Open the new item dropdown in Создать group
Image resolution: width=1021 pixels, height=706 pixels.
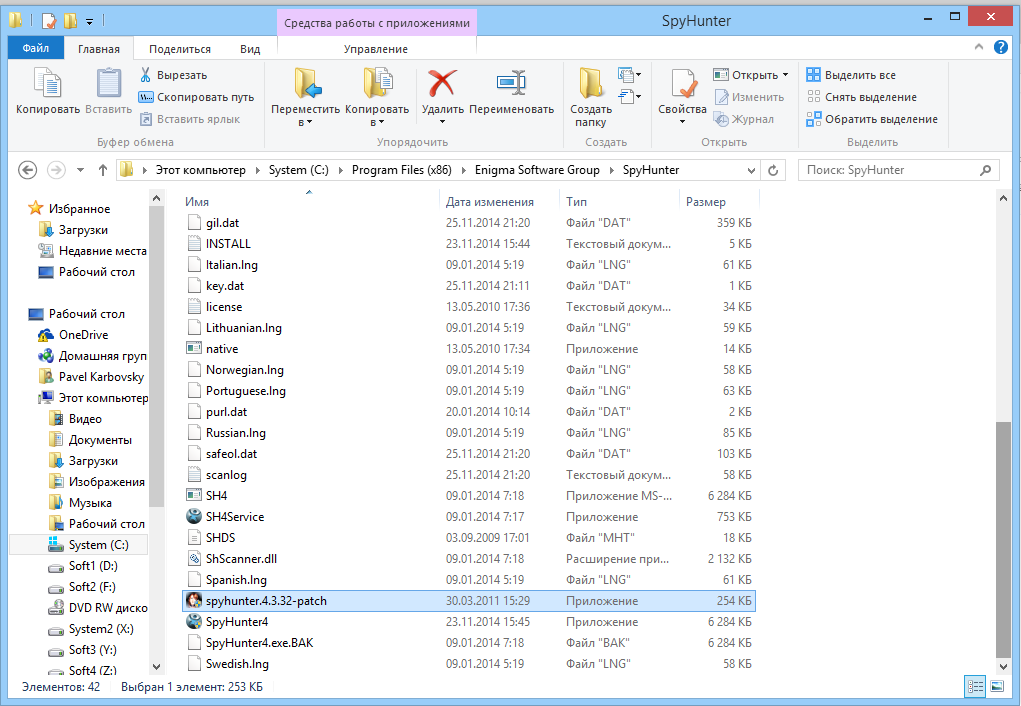click(x=630, y=75)
